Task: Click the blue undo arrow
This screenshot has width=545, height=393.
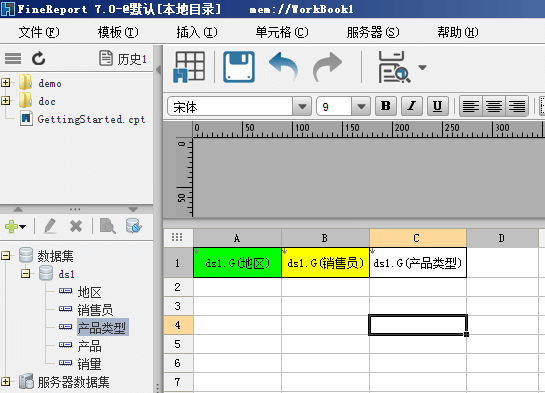Action: click(283, 66)
